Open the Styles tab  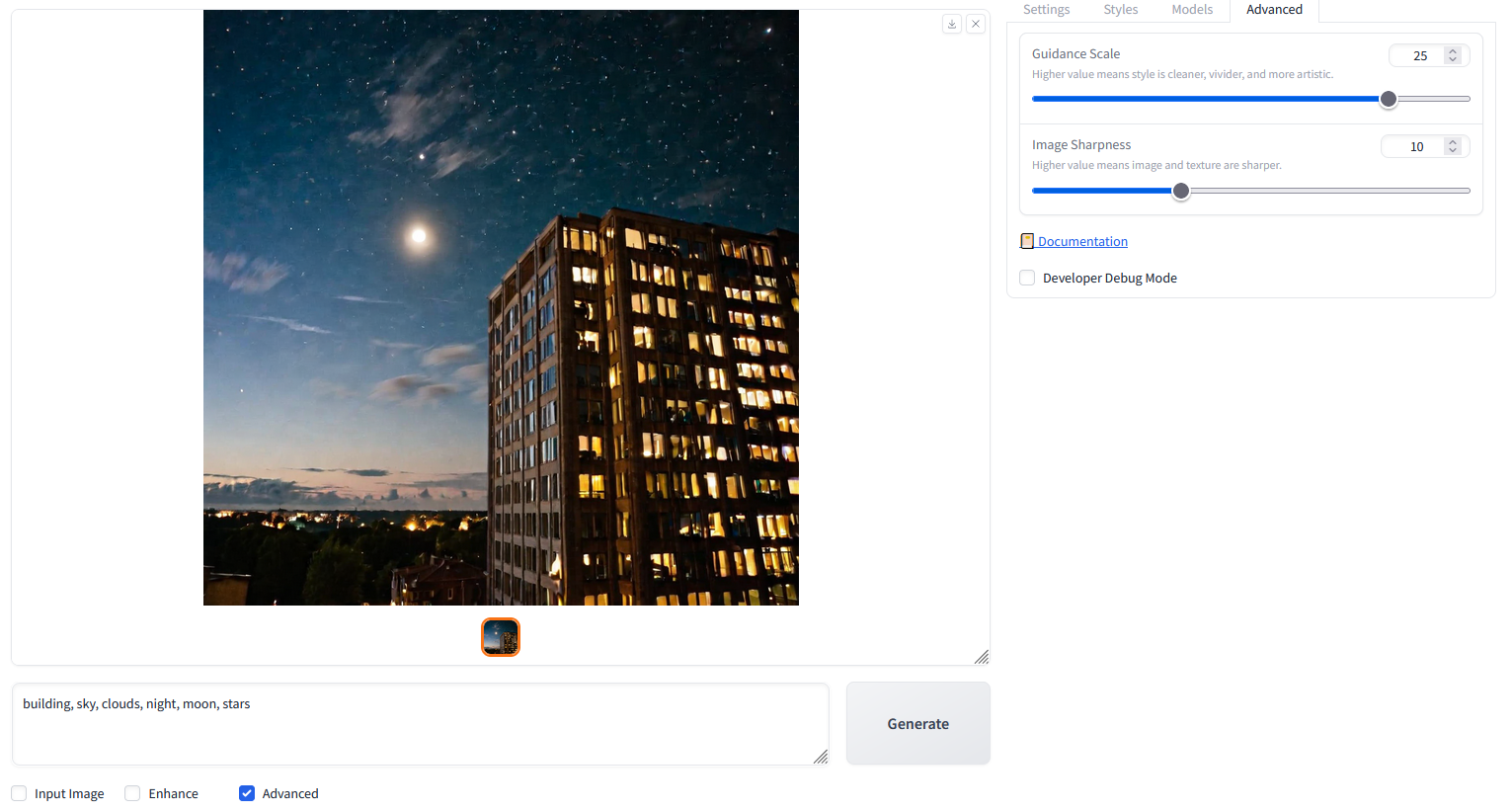point(1121,10)
